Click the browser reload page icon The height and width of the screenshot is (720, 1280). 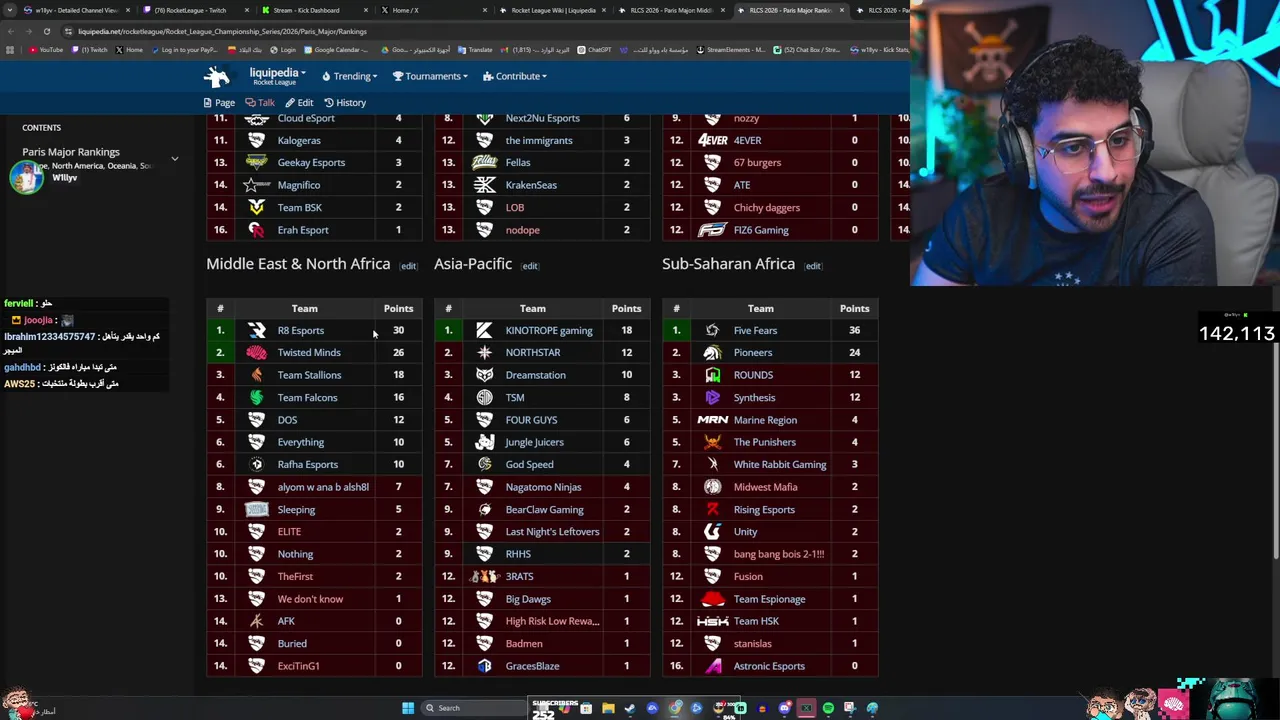[46, 31]
